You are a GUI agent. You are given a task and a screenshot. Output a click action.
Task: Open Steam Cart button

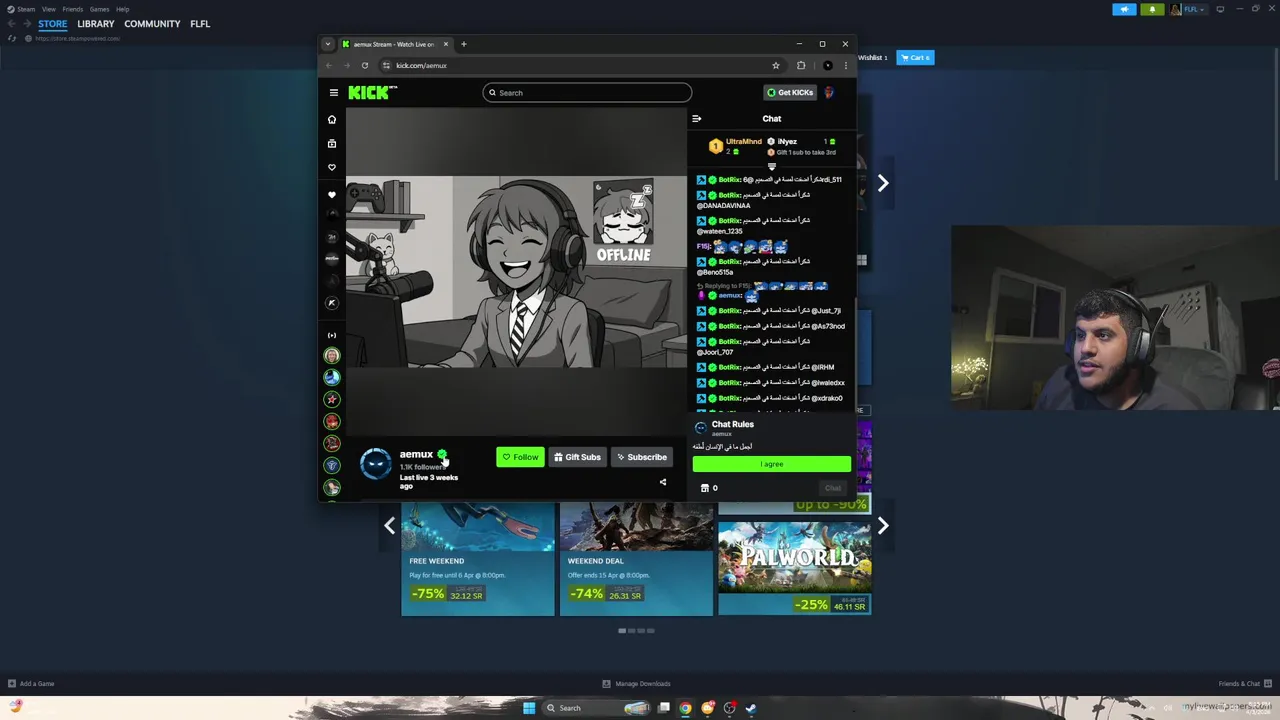pyautogui.click(x=915, y=57)
